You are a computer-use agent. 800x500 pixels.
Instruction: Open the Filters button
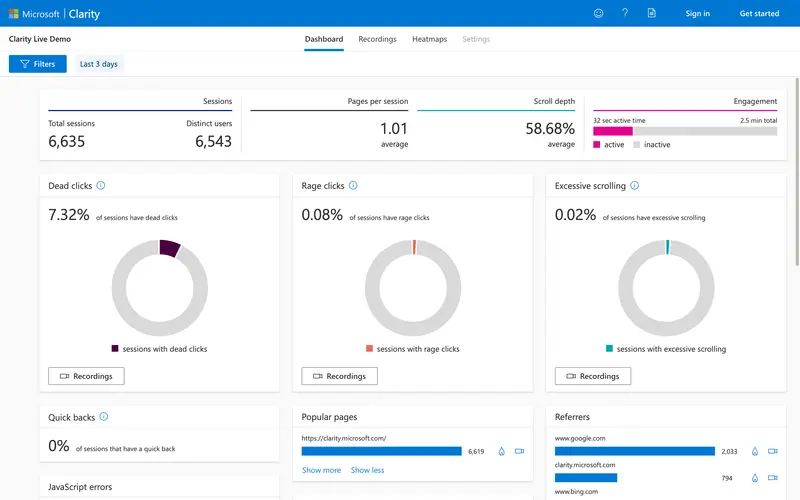[38, 64]
